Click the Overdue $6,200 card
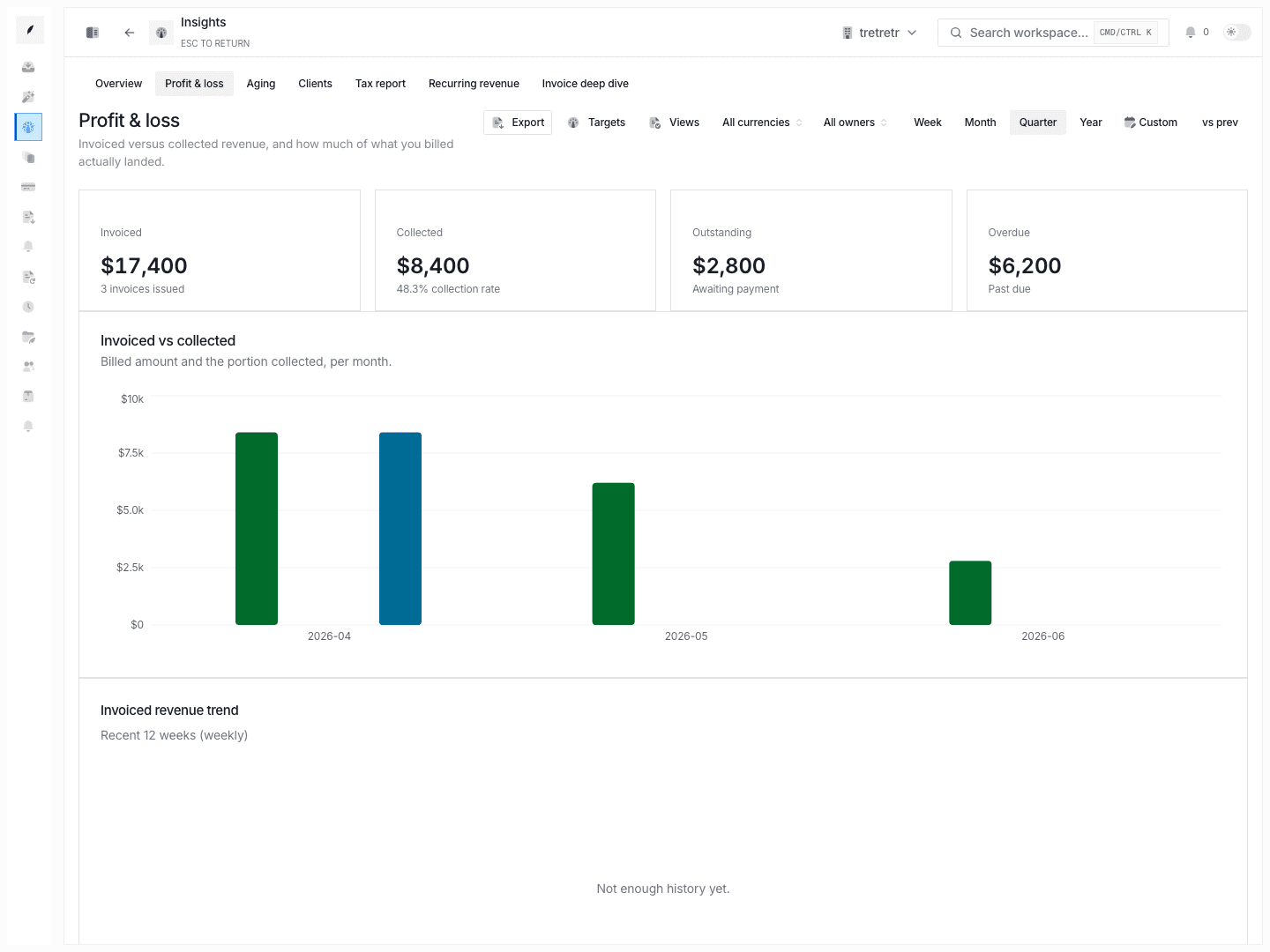1270x952 pixels. (x=1107, y=250)
